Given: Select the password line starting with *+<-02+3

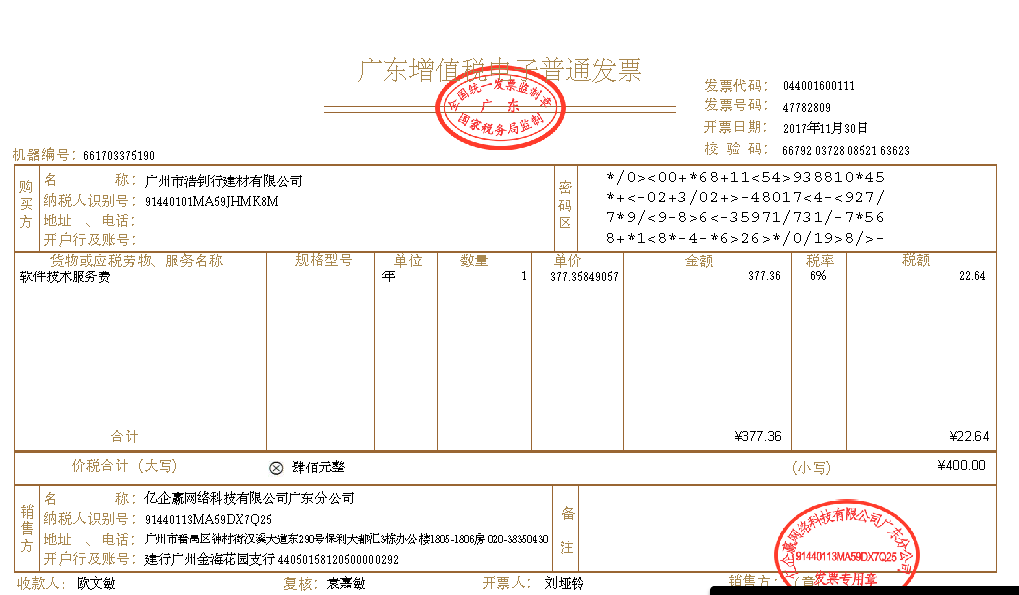Looking at the screenshot, I should click(x=745, y=197).
